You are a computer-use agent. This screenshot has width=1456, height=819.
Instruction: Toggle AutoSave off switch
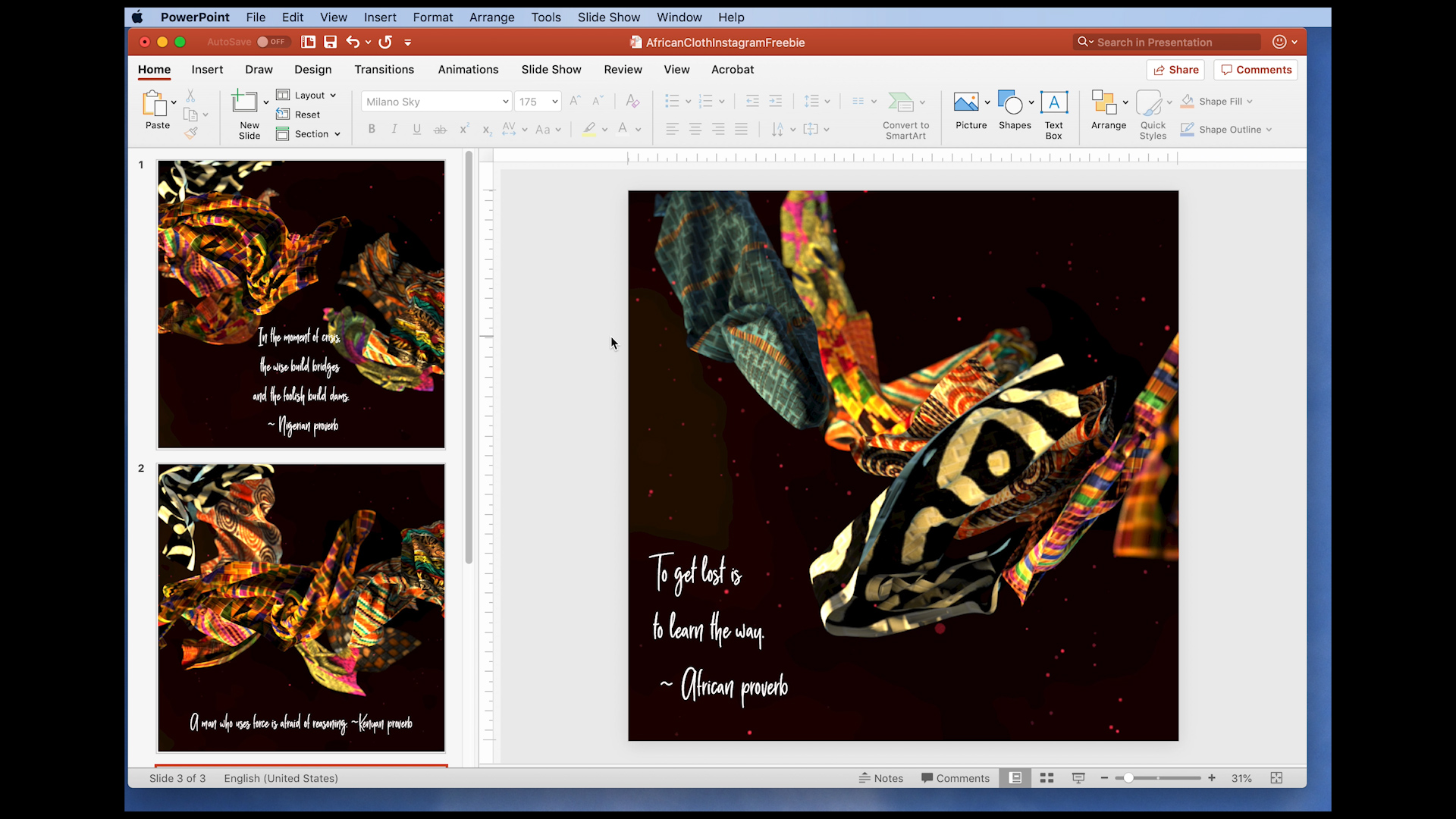271,42
